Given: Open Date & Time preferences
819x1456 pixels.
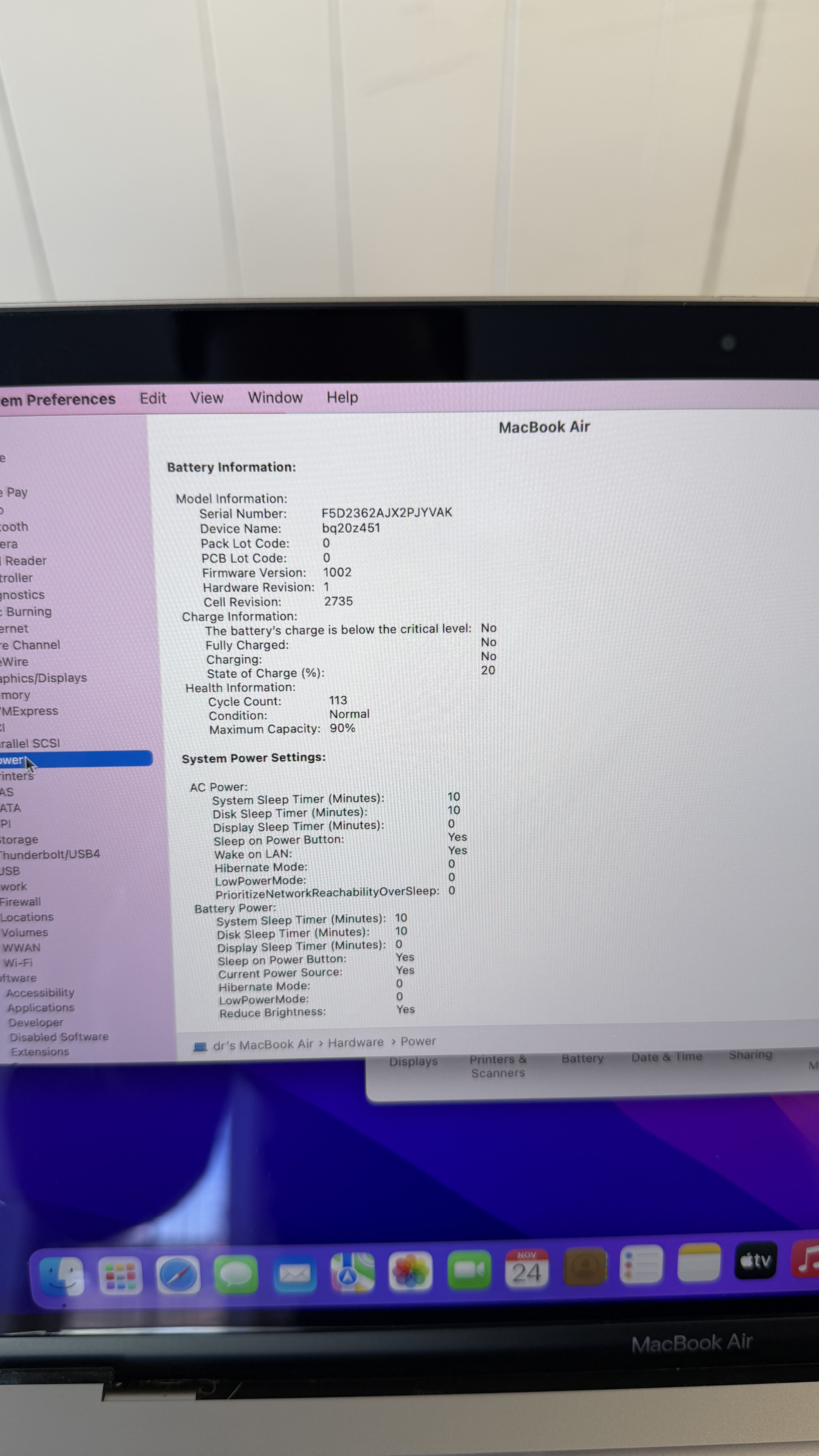Looking at the screenshot, I should (x=666, y=1057).
